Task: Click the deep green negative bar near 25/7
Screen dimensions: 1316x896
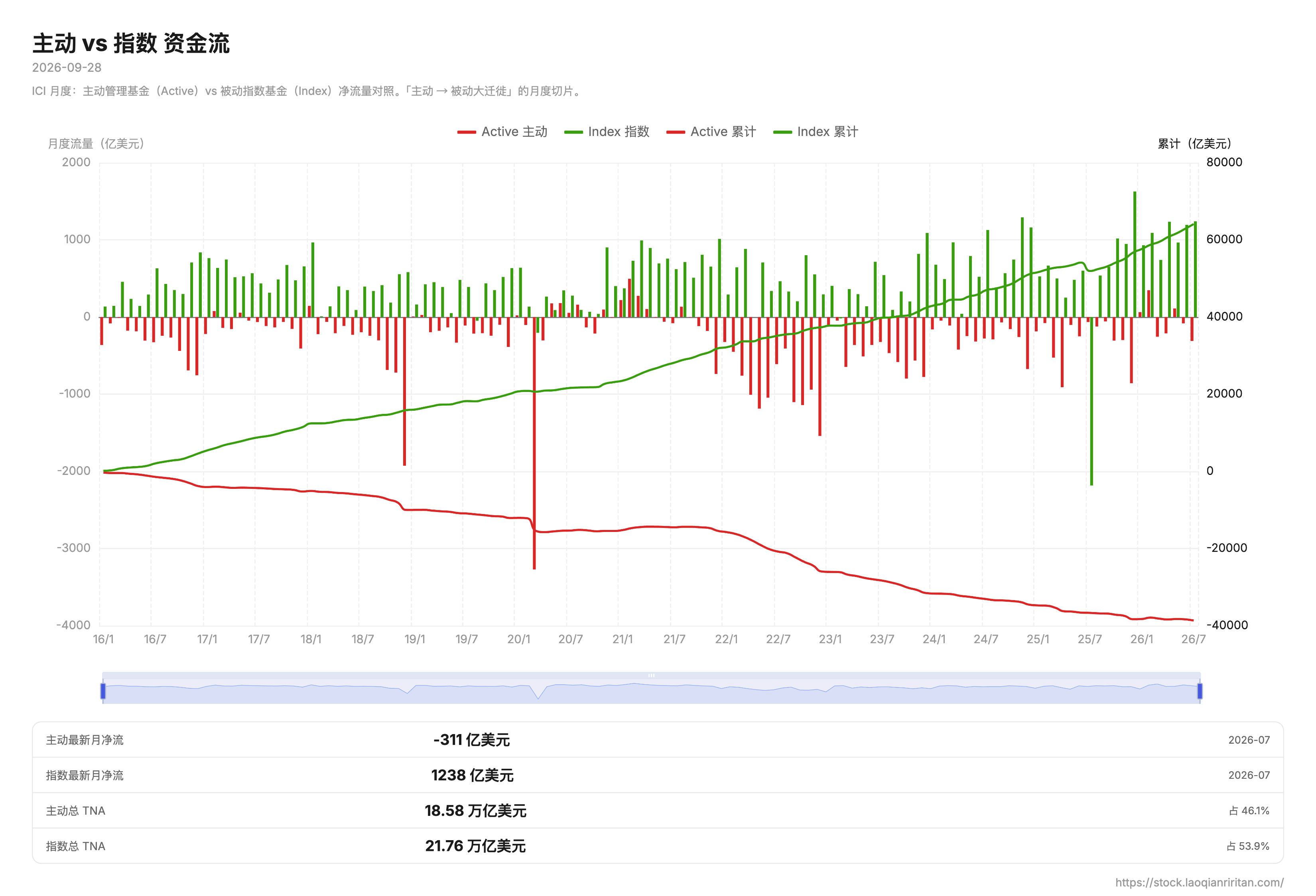Action: [1091, 401]
